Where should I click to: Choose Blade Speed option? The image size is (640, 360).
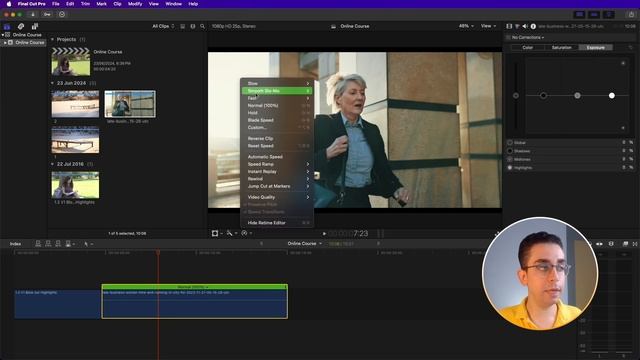coord(277,120)
